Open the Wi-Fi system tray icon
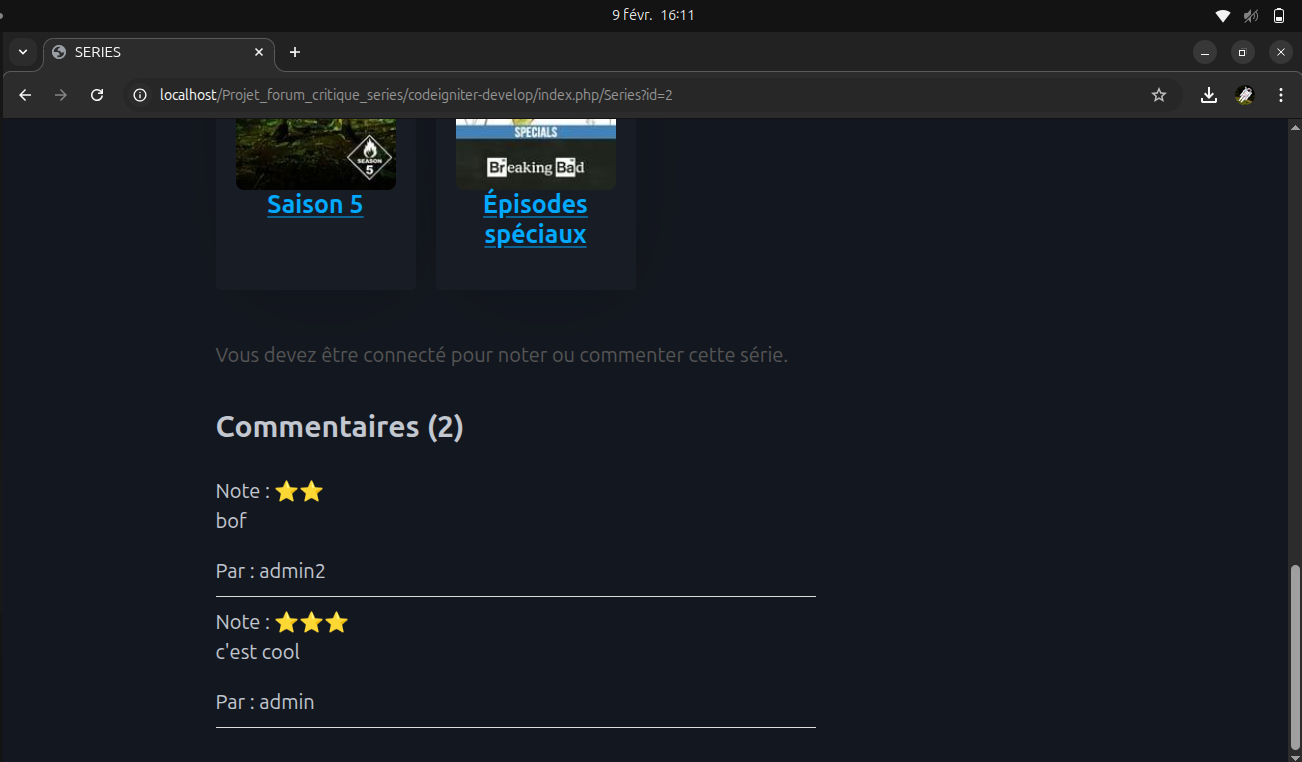1302x762 pixels. (x=1222, y=16)
